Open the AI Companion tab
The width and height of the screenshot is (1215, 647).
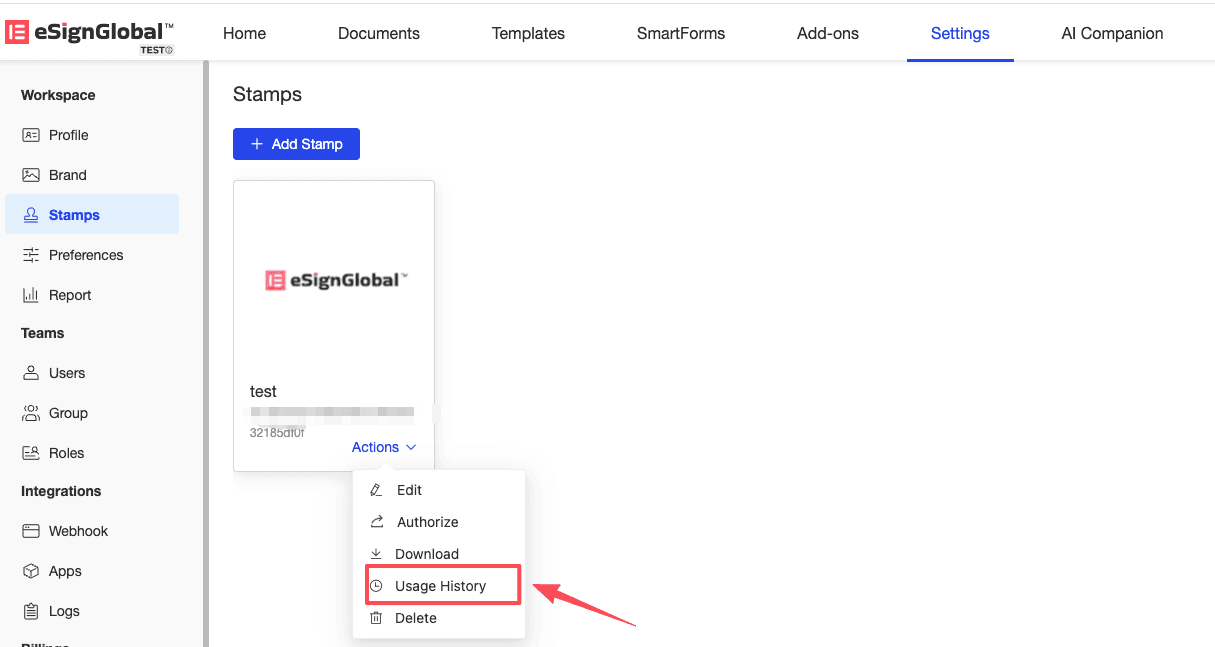tap(1112, 33)
